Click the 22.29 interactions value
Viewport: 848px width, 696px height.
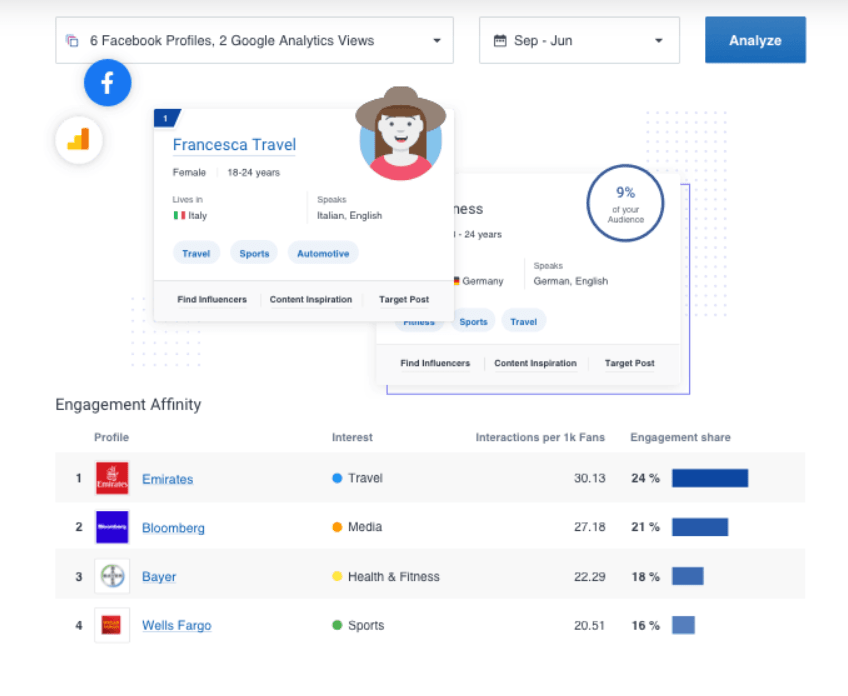[589, 576]
